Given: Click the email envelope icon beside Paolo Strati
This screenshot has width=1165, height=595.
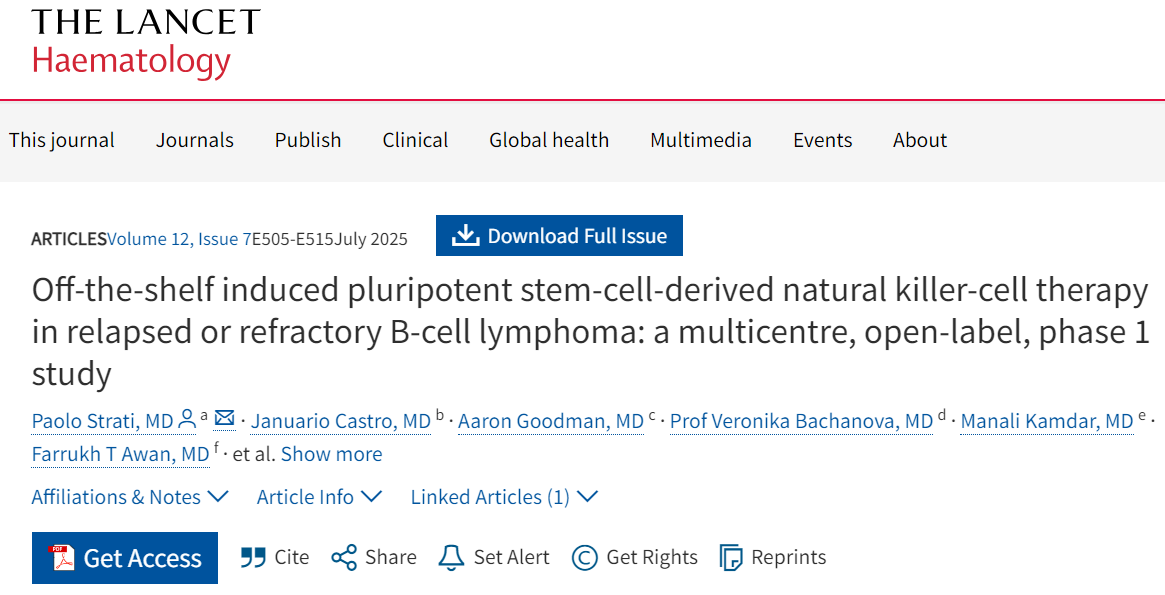Looking at the screenshot, I should [224, 418].
